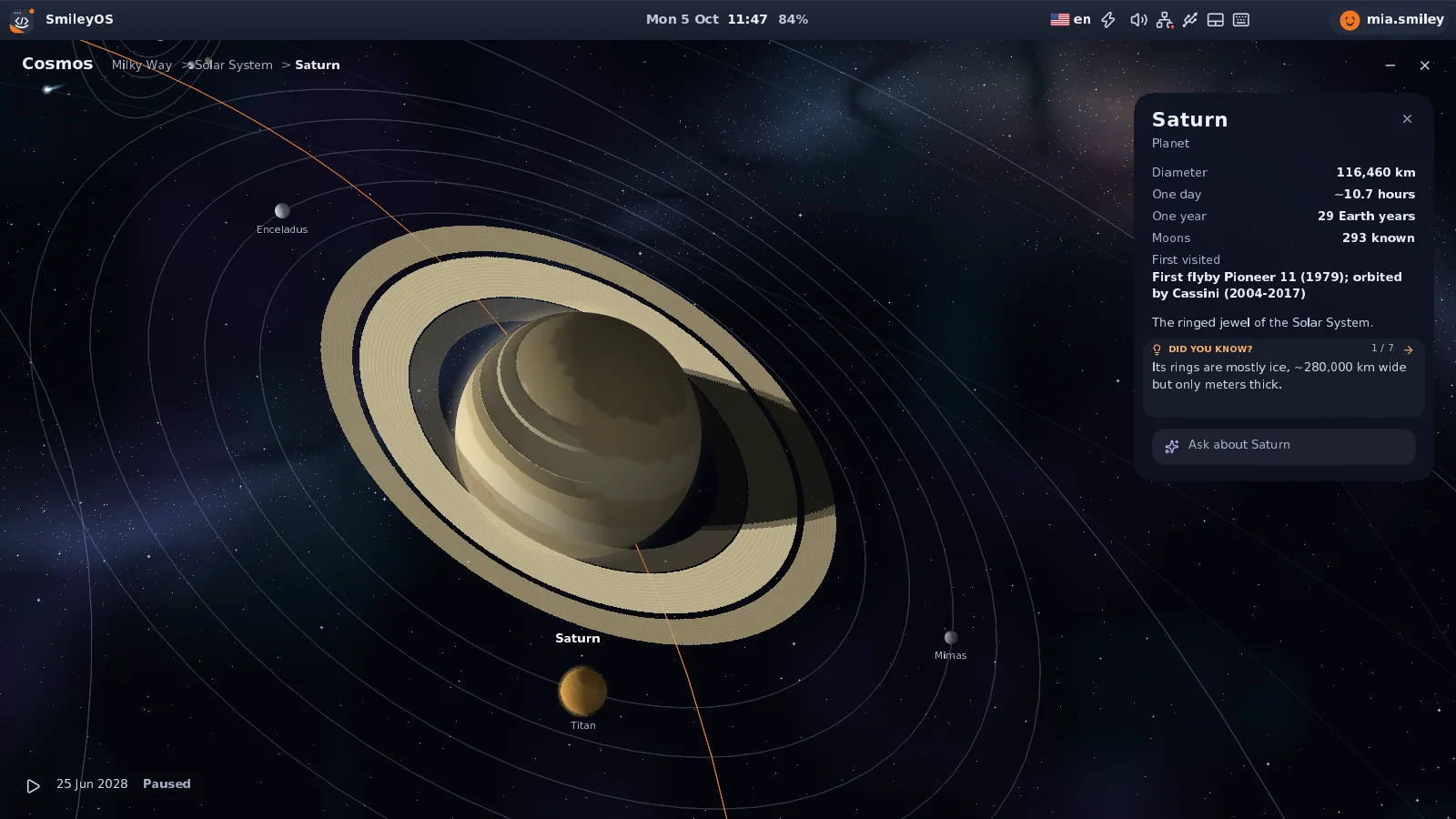Open the mia.smiley user menu

tap(1391, 19)
